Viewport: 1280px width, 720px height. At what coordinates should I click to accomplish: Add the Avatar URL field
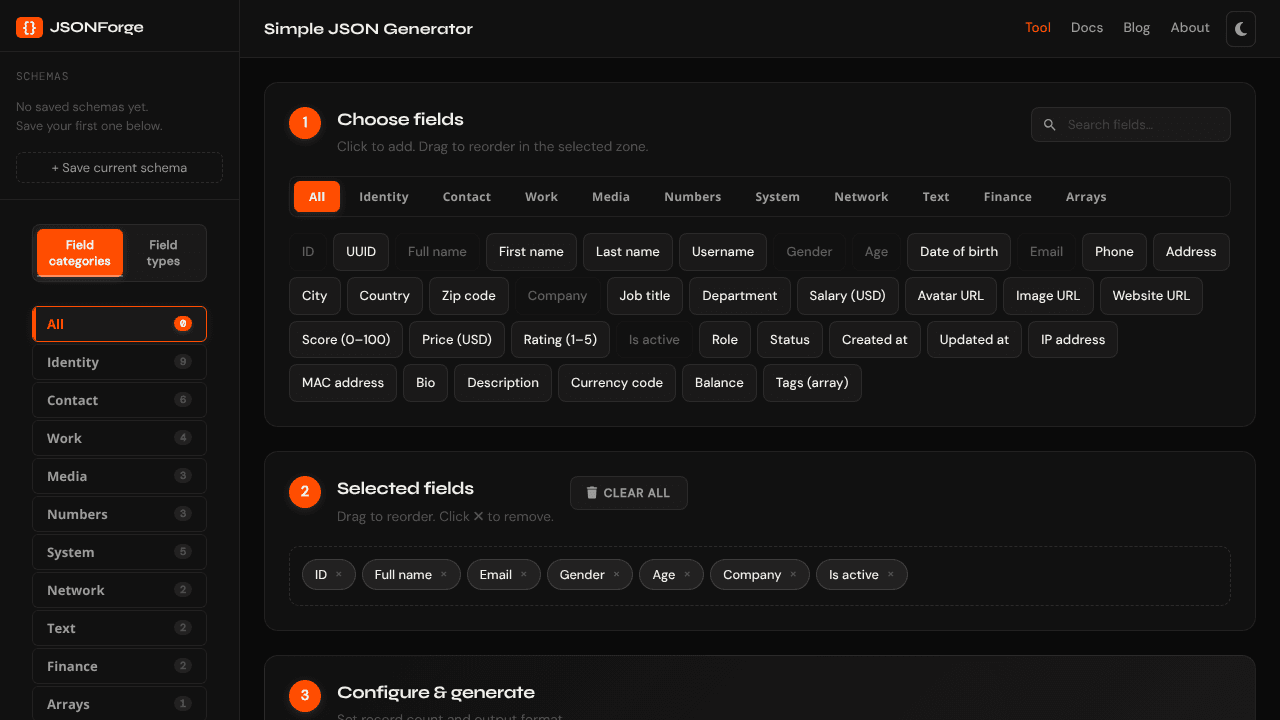coord(951,296)
